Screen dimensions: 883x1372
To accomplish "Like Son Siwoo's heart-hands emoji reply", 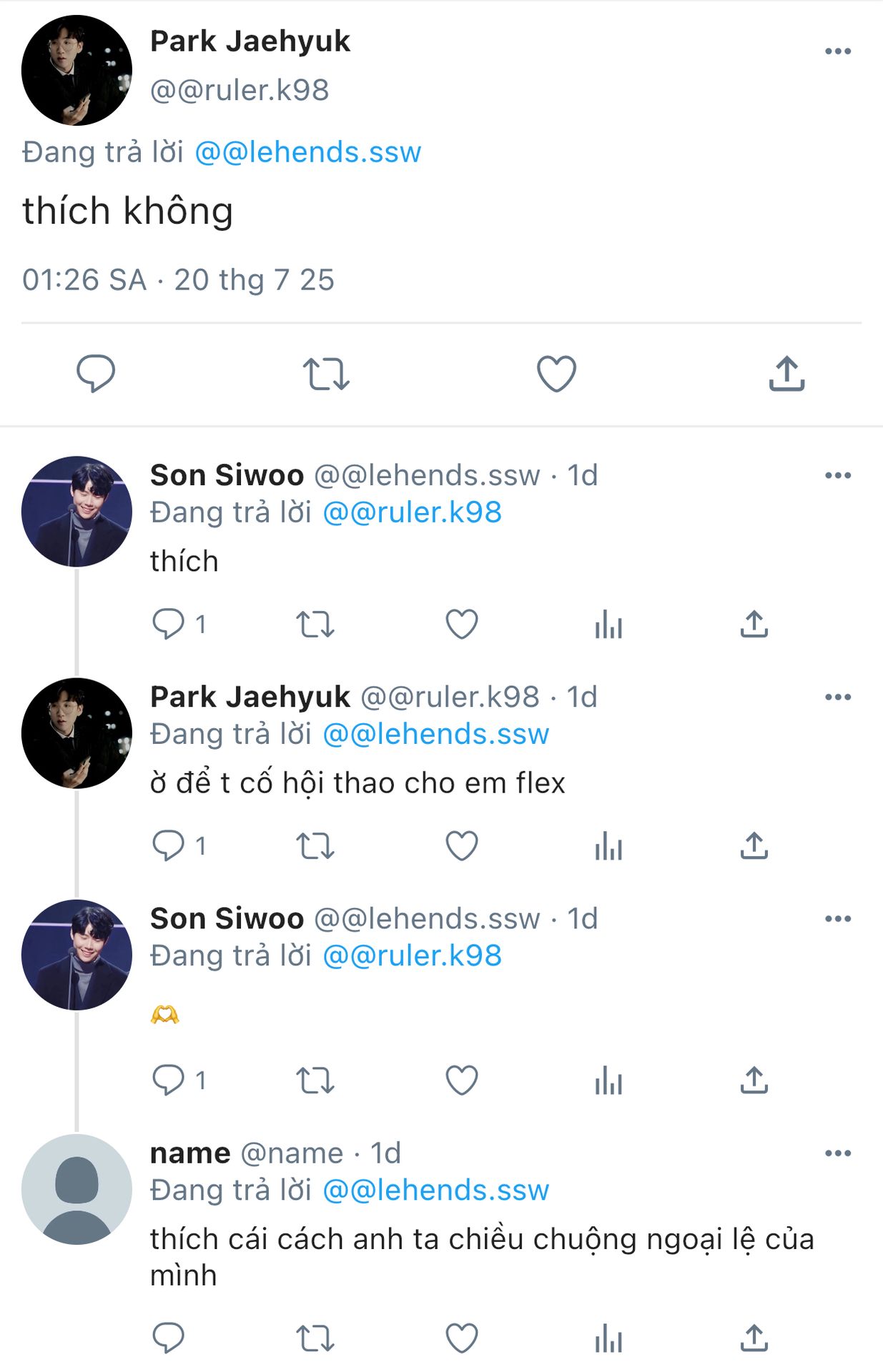I will pyautogui.click(x=462, y=1080).
